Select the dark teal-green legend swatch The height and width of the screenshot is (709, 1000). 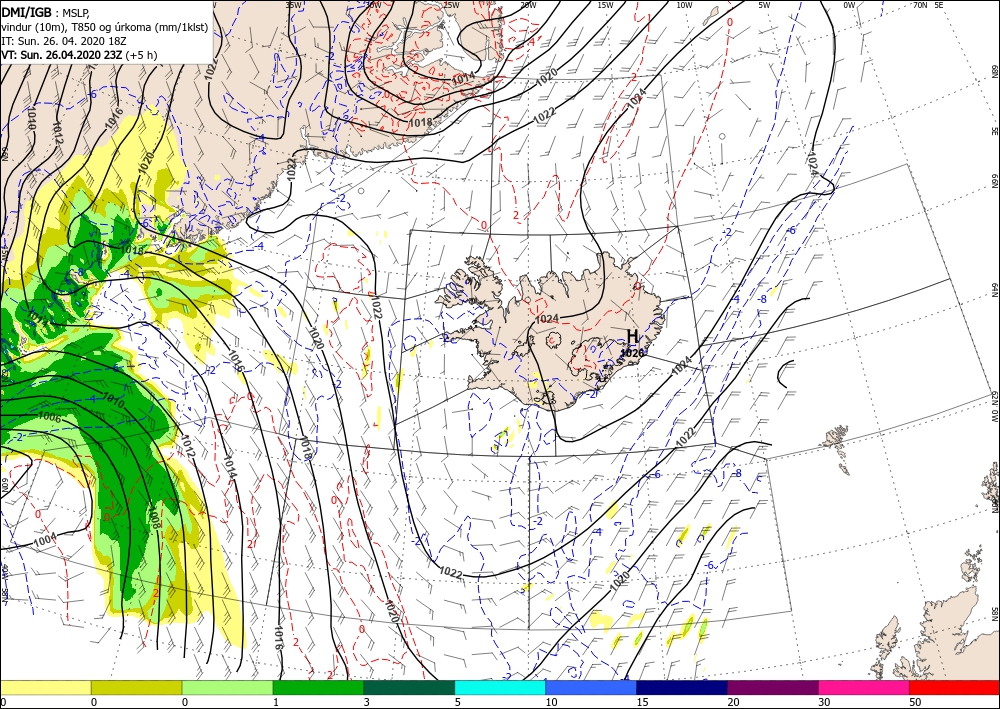pyautogui.click(x=409, y=688)
